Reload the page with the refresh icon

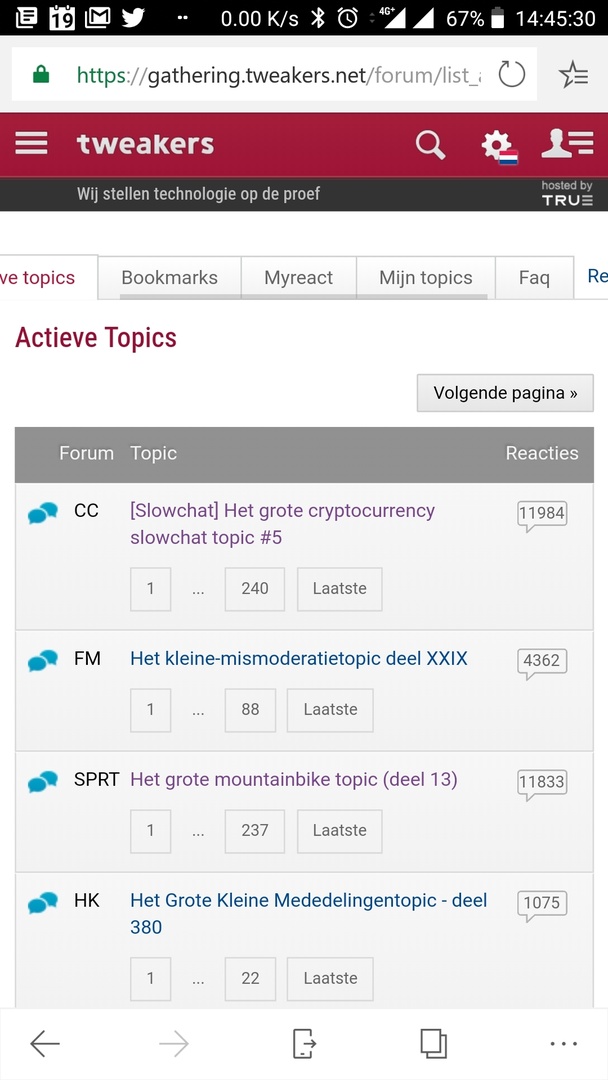[x=511, y=74]
